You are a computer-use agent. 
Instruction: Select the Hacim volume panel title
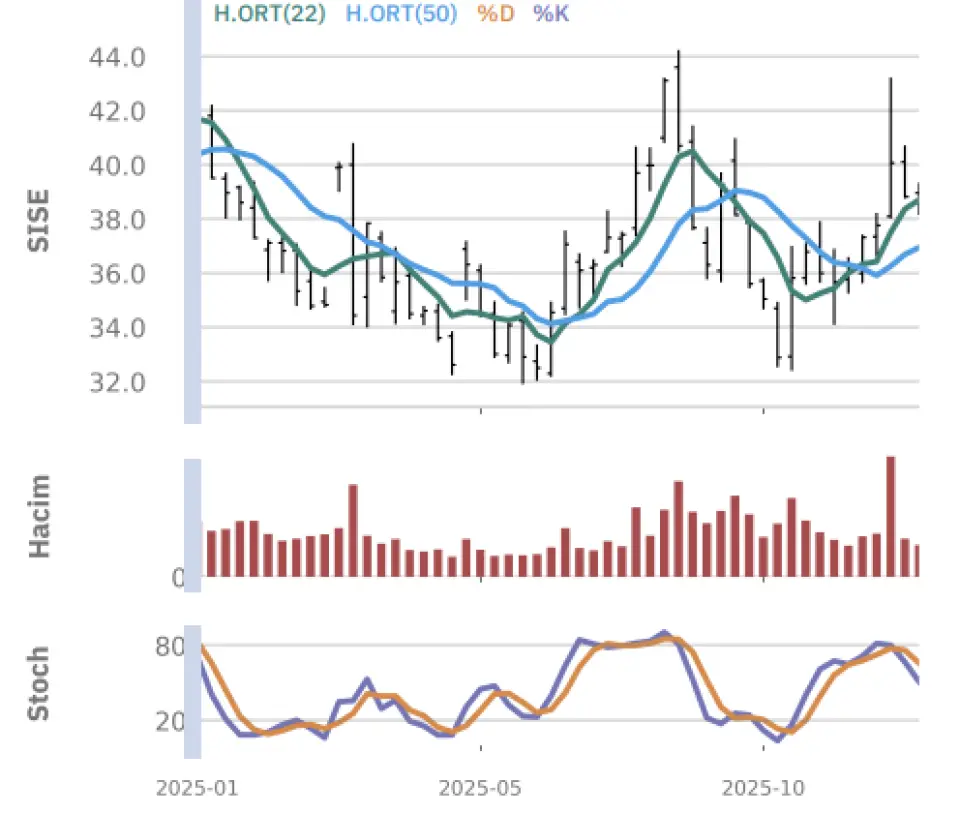39,516
